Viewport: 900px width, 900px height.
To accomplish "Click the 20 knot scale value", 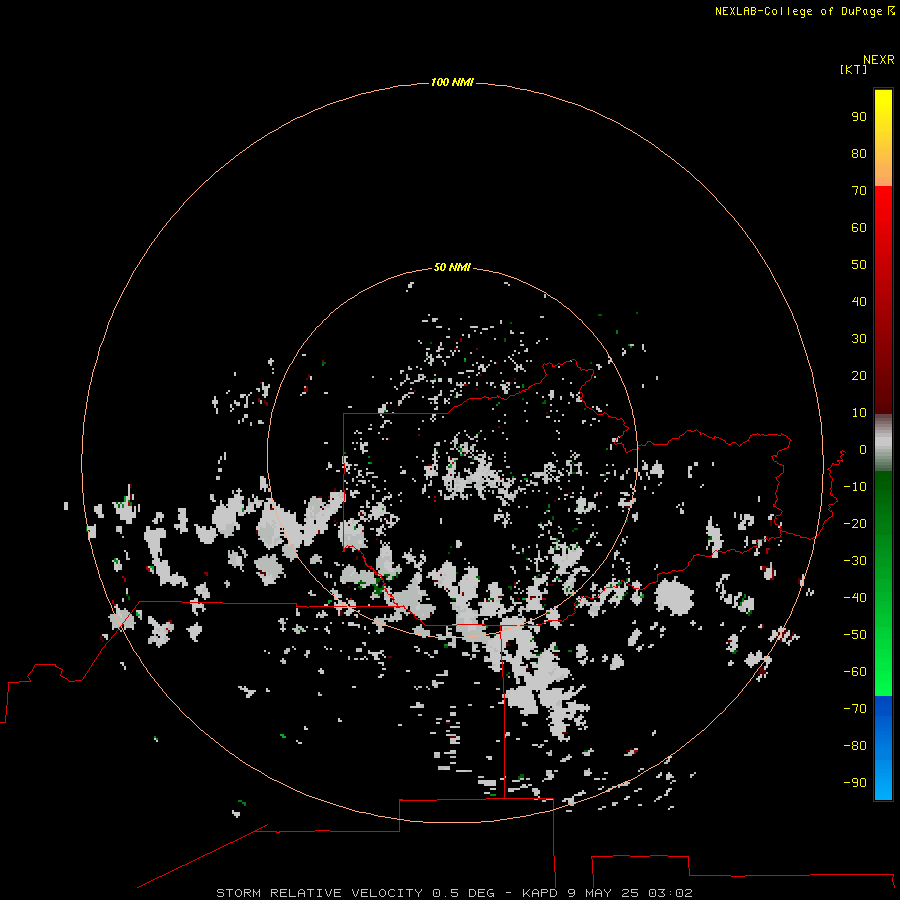I will point(859,375).
